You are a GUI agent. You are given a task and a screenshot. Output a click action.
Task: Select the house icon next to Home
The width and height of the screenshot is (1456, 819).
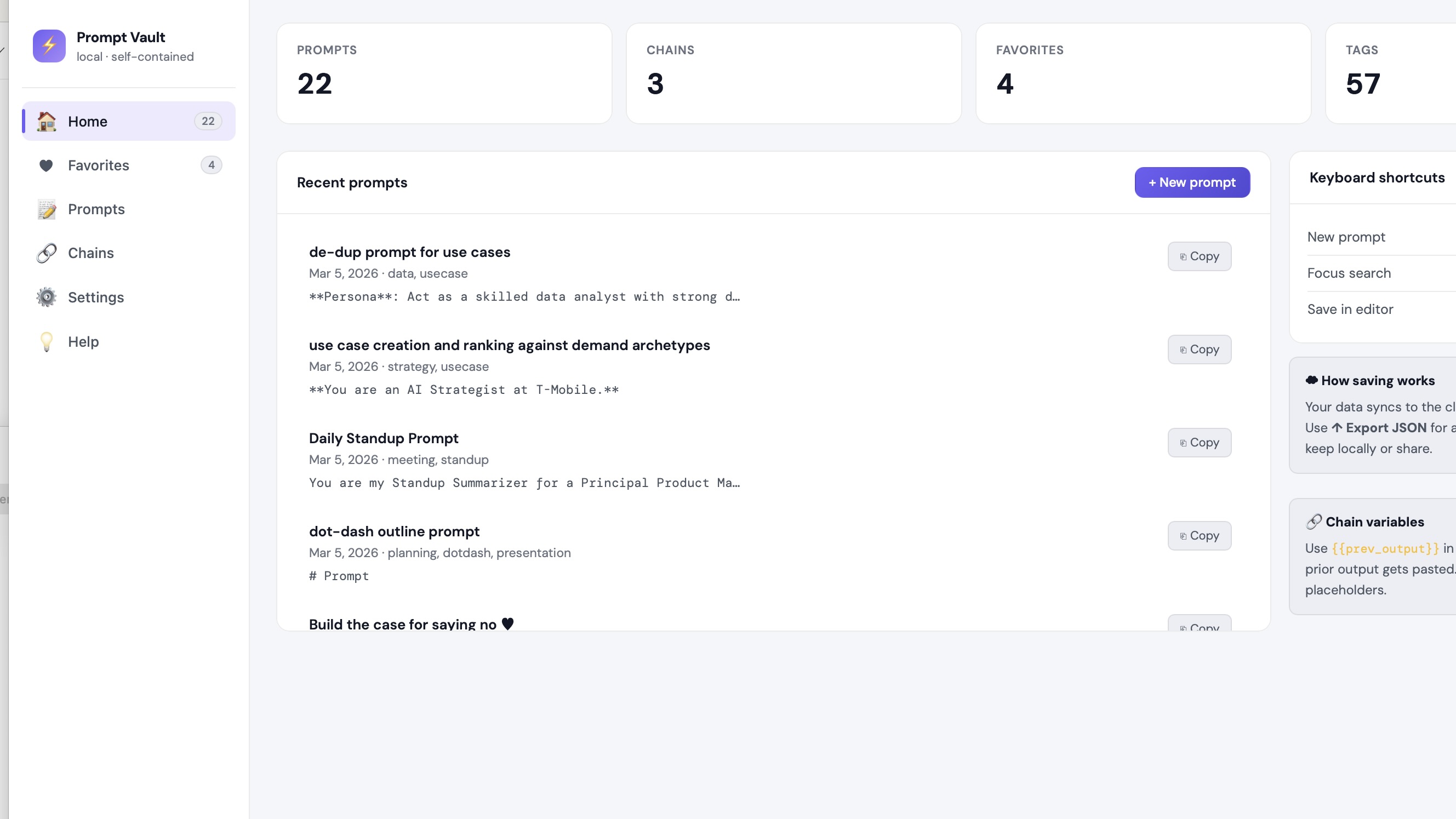coord(47,121)
